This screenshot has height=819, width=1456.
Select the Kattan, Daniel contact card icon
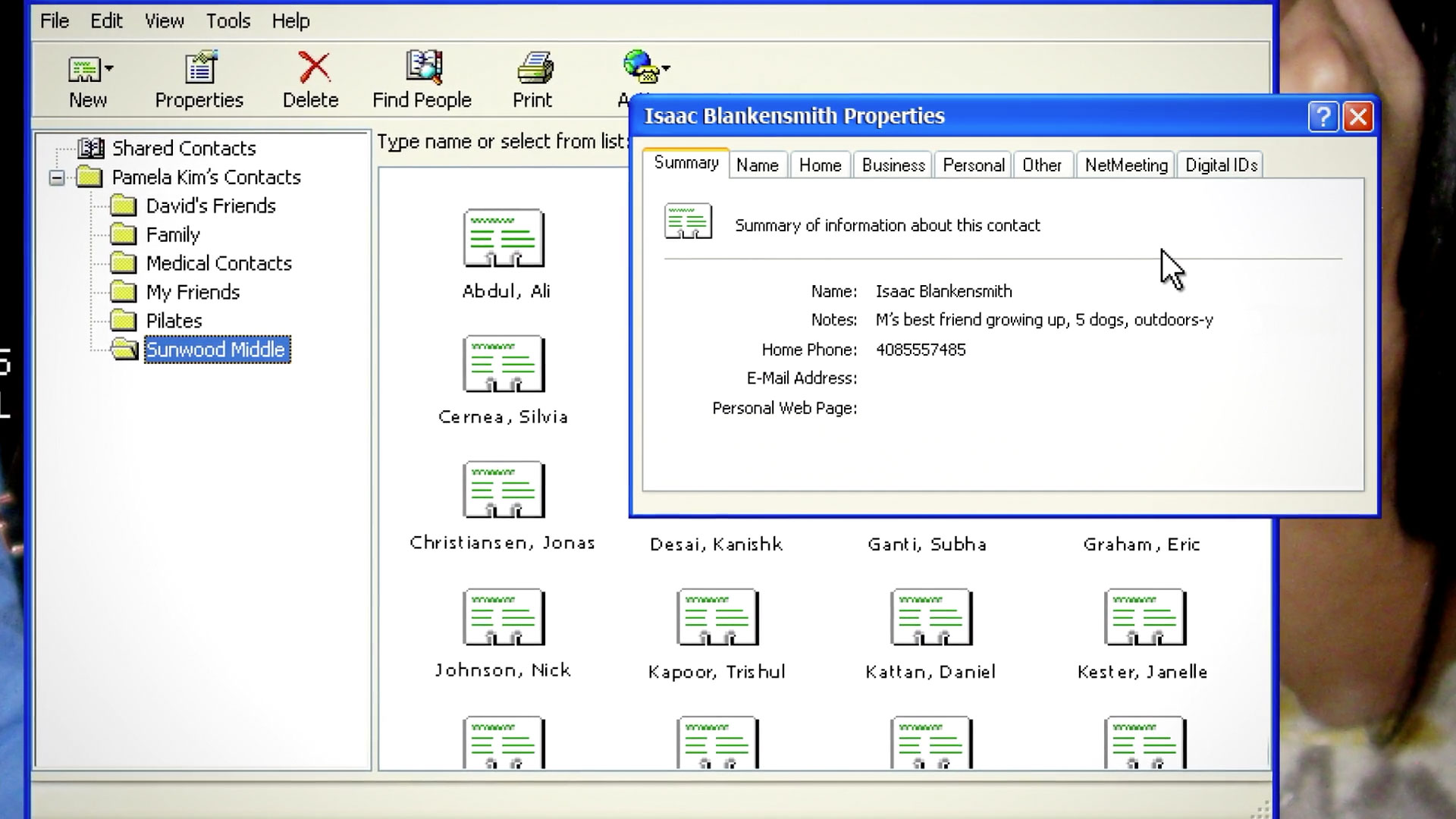[x=931, y=617]
